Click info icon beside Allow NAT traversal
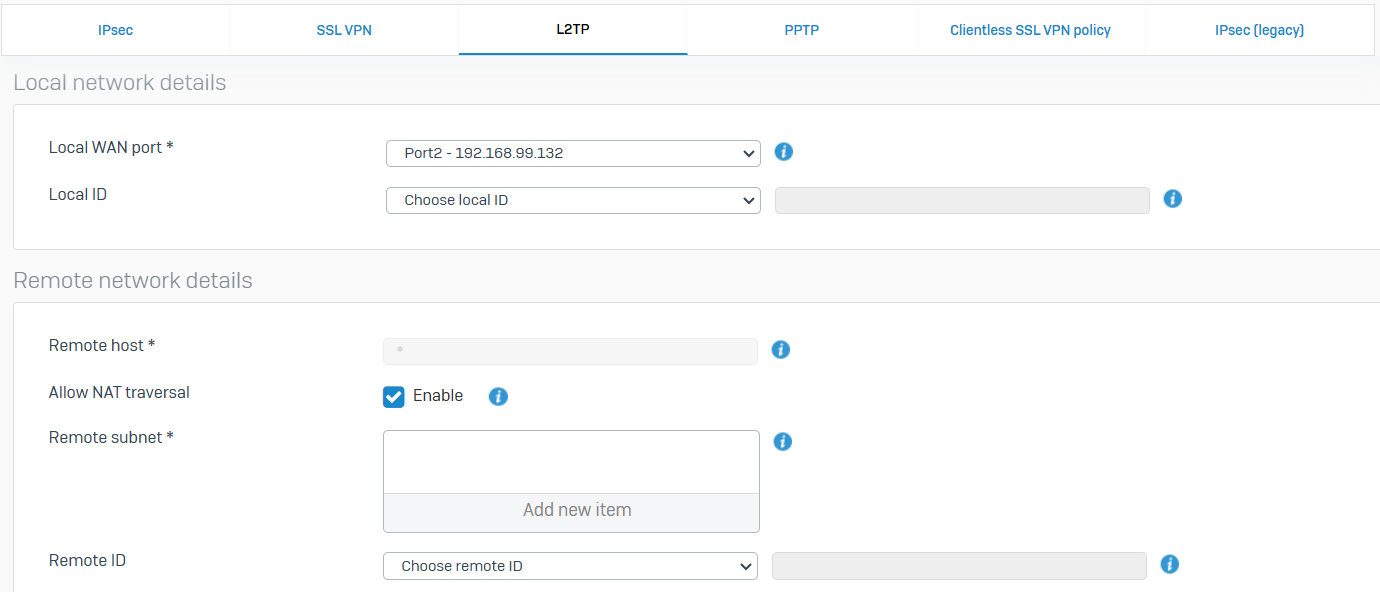Viewport: 1380px width, 592px height. [x=498, y=397]
